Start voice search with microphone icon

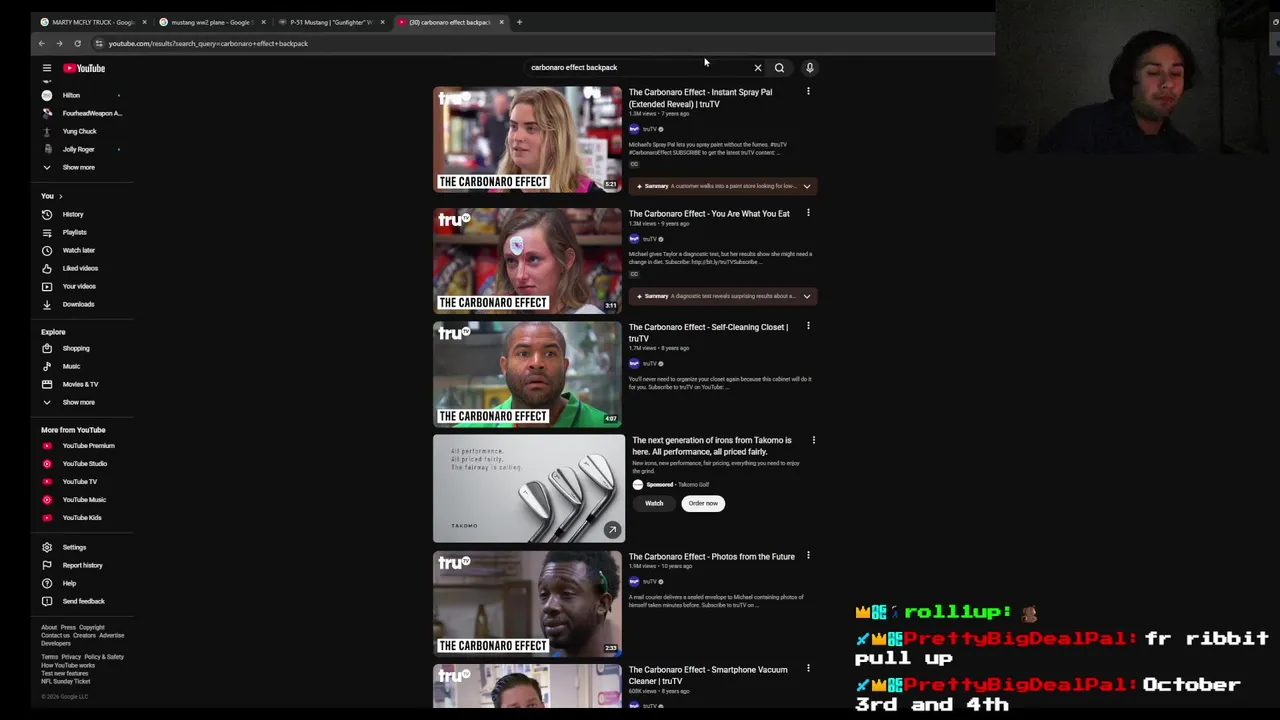coord(809,68)
